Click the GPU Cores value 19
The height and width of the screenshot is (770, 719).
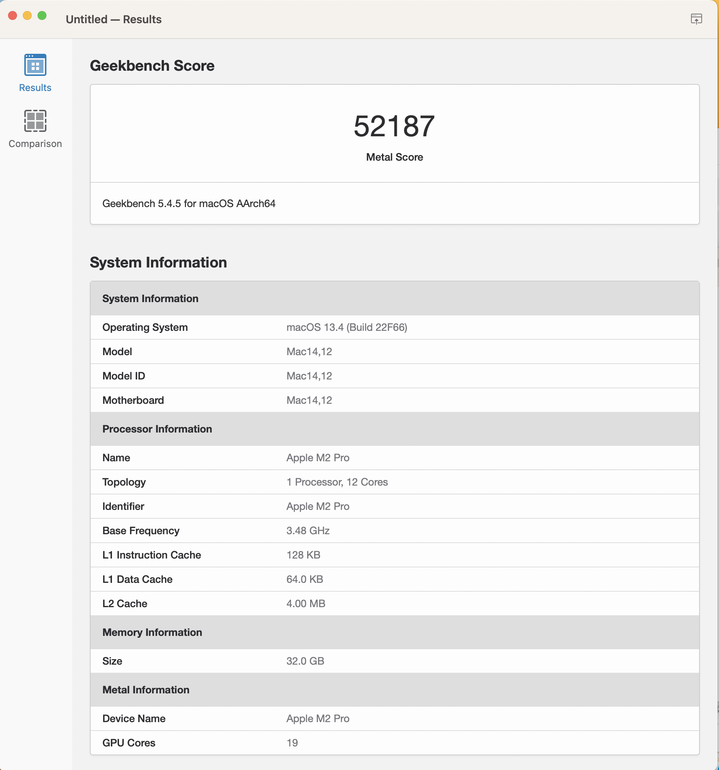[292, 743]
